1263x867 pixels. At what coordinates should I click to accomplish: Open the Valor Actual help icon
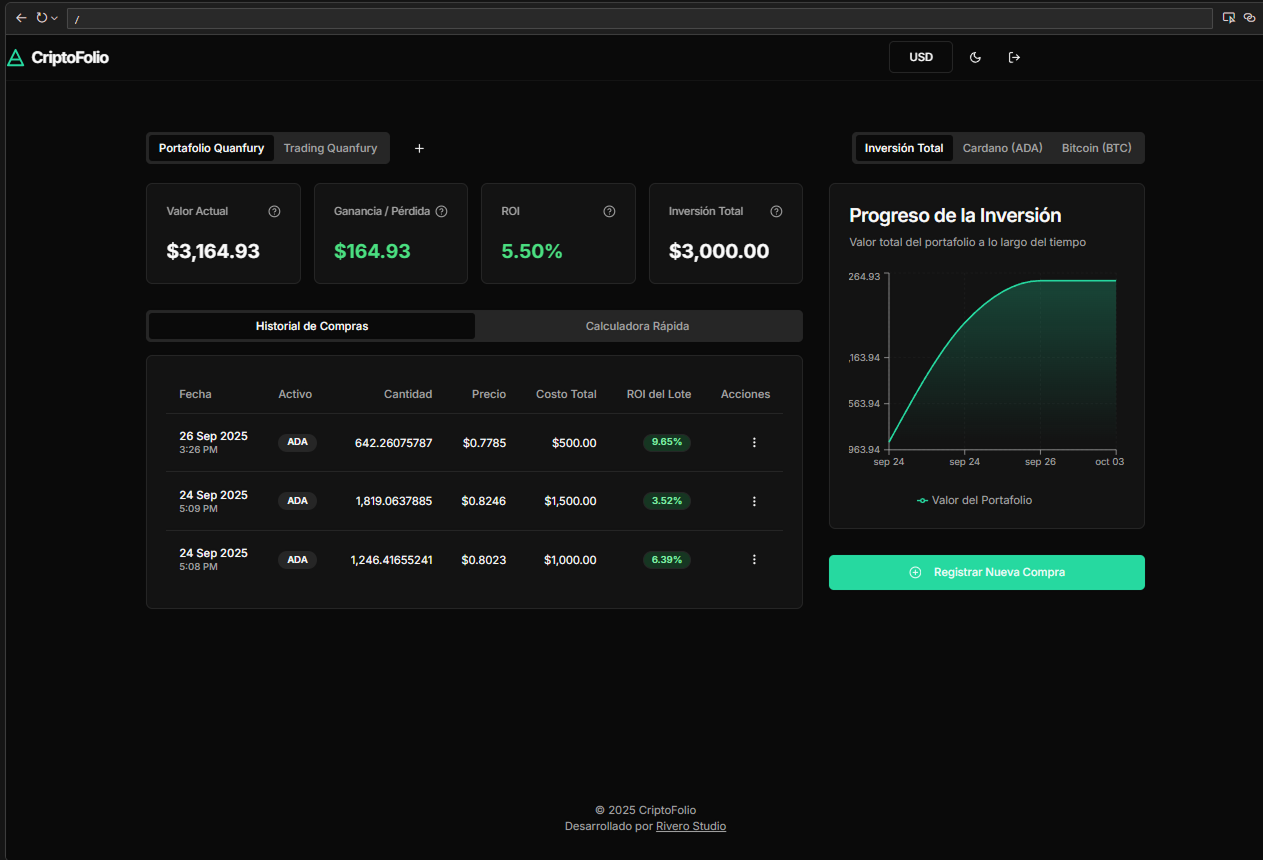(274, 212)
